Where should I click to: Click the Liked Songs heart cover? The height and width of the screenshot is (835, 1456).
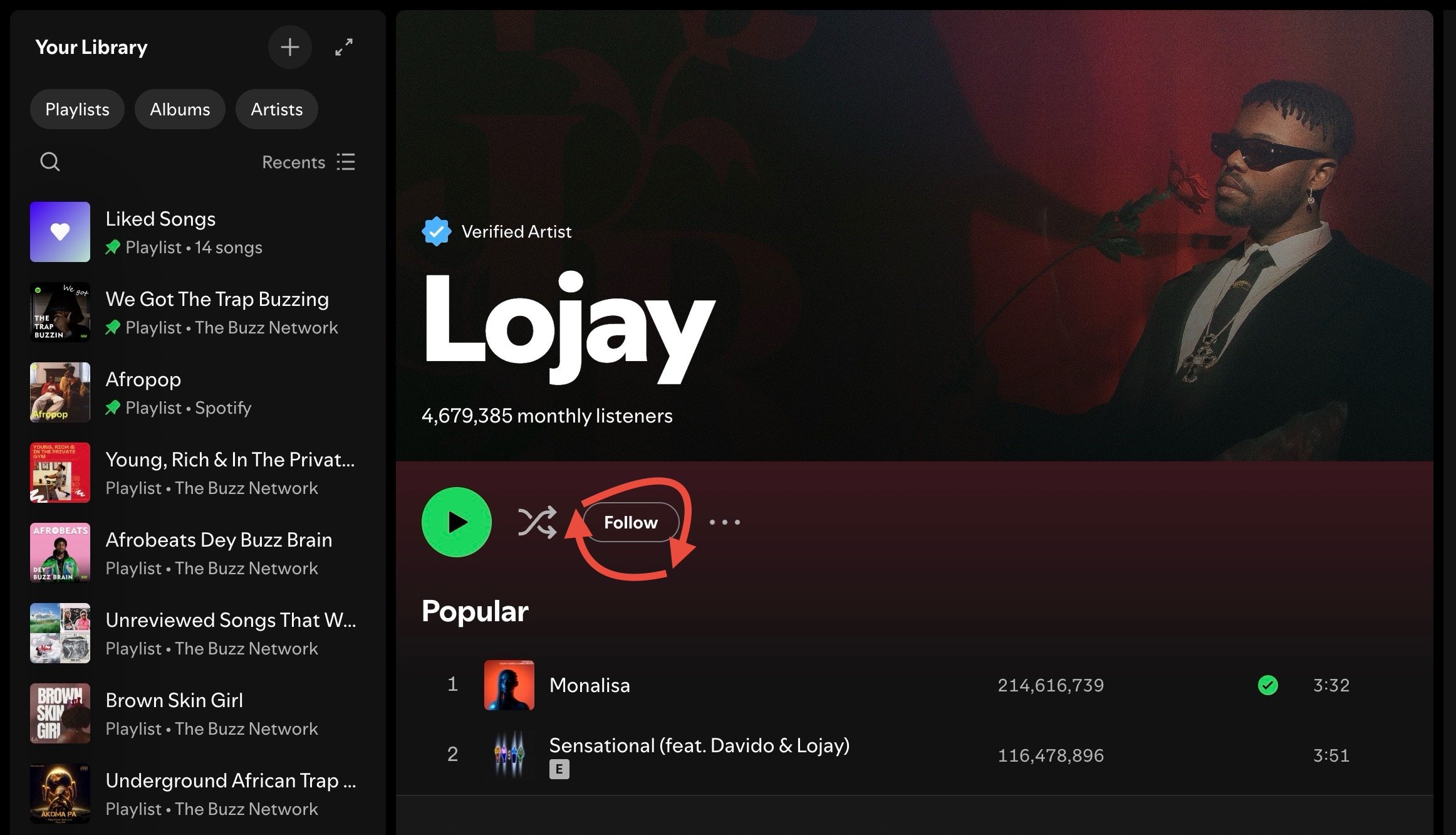[x=60, y=232]
